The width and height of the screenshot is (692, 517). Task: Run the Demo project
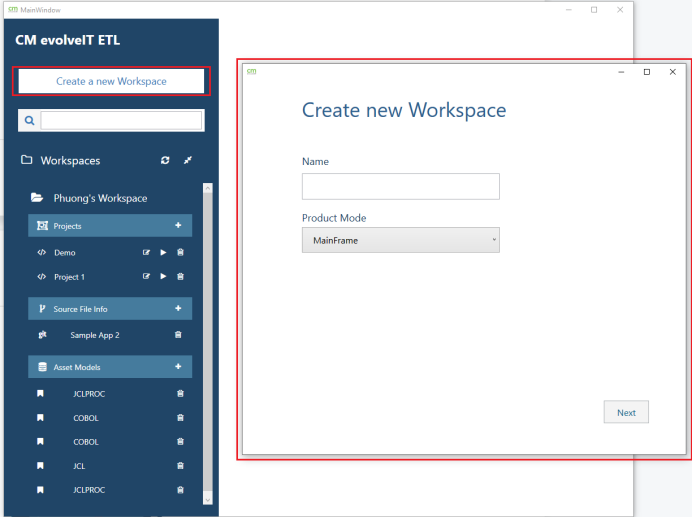pos(163,253)
